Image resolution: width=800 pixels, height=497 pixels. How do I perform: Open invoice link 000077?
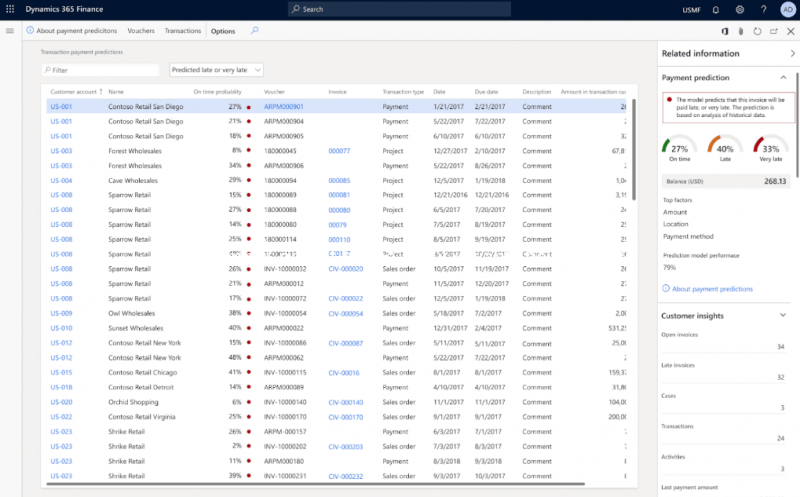(x=339, y=151)
